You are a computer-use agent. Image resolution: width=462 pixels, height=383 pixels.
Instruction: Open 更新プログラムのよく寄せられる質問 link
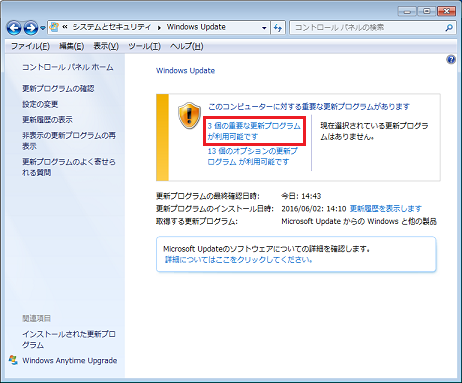[x=69, y=167]
